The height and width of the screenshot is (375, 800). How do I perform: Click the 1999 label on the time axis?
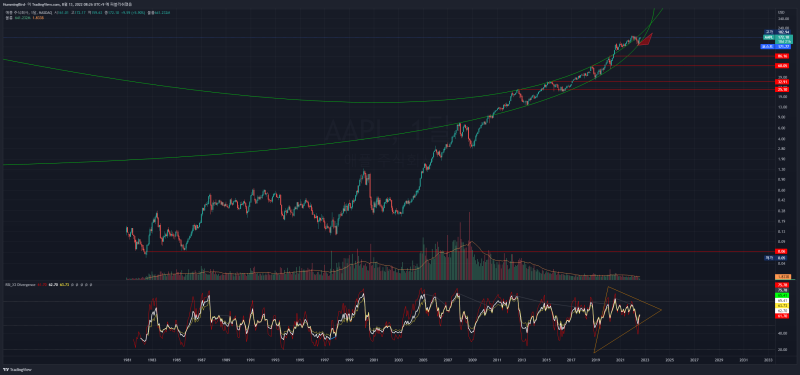click(x=349, y=360)
